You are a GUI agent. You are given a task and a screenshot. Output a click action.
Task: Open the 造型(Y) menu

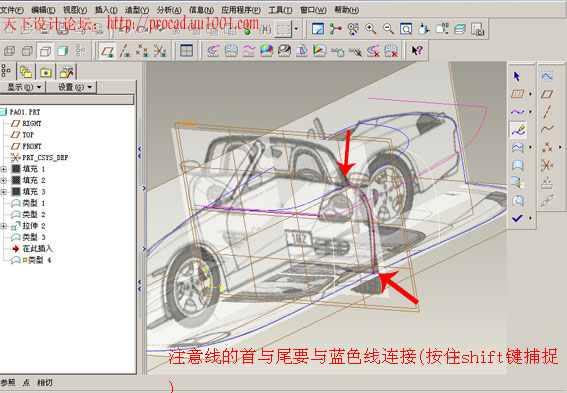[137, 10]
